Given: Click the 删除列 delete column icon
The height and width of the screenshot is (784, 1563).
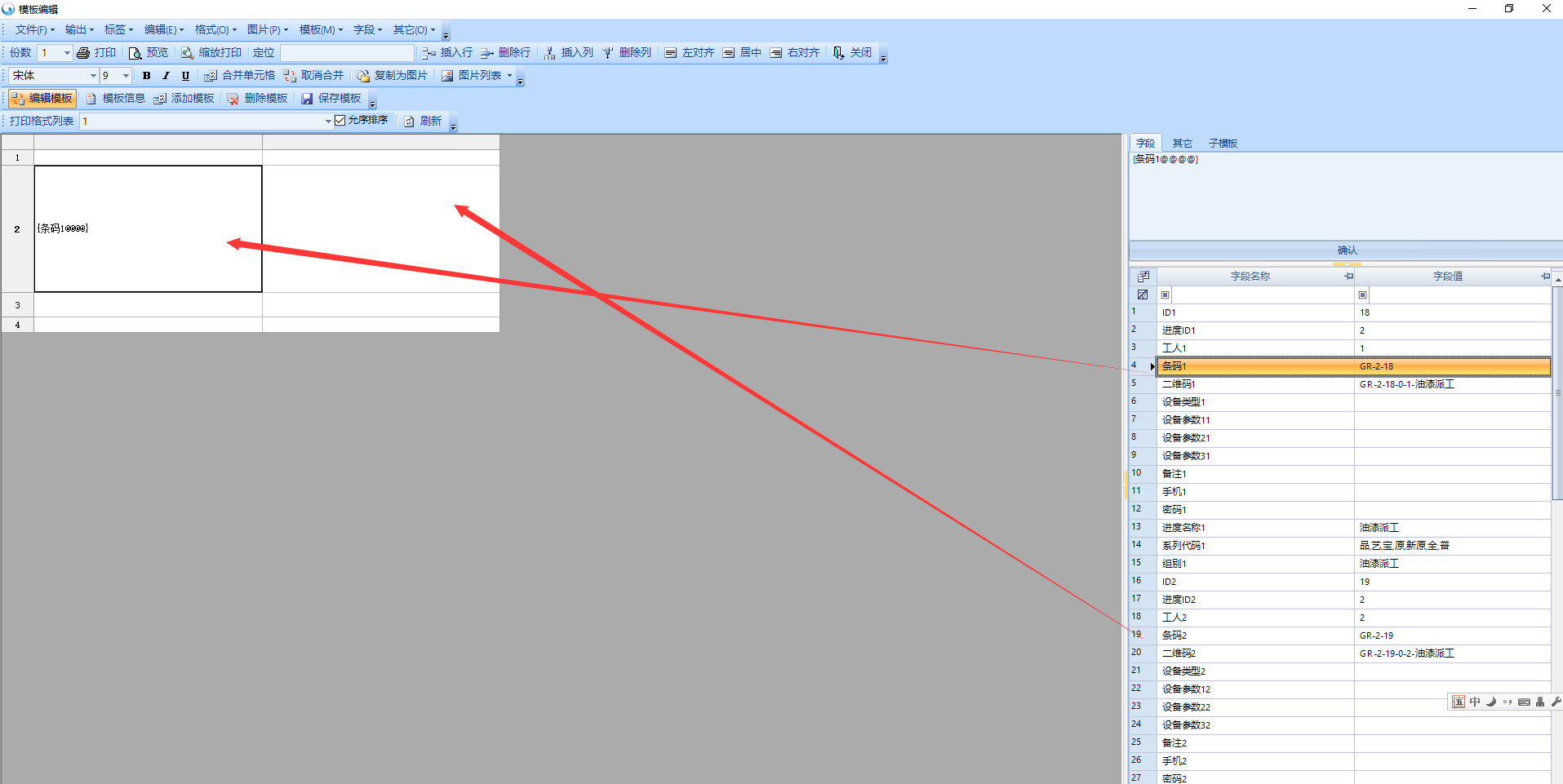Looking at the screenshot, I should pyautogui.click(x=608, y=53).
